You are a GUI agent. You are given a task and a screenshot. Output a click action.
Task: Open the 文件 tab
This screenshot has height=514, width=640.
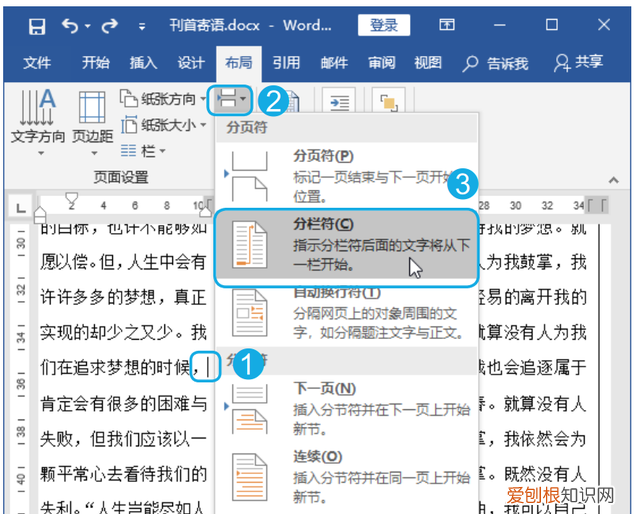click(37, 63)
